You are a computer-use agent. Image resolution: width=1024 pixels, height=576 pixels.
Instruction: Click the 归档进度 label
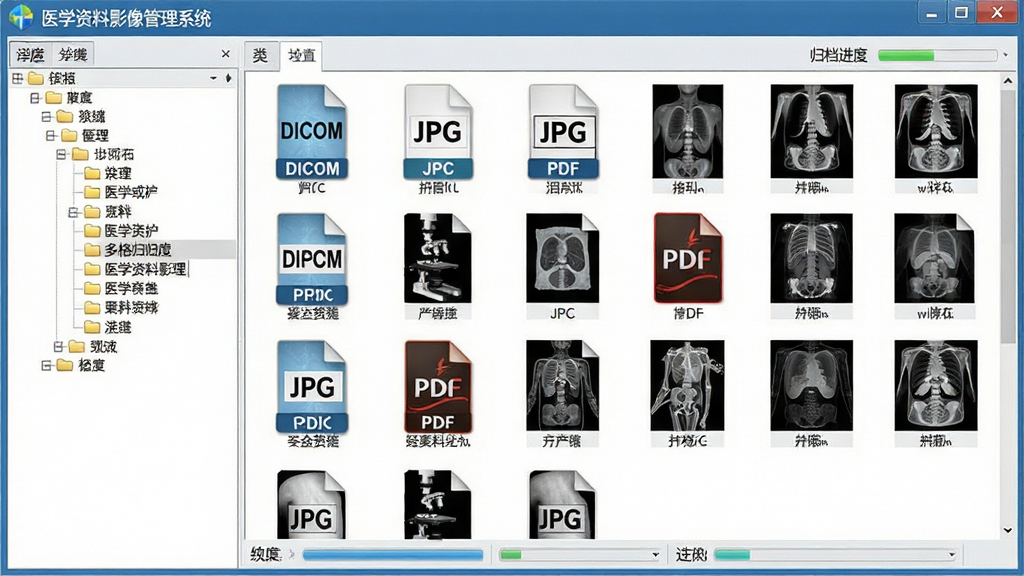(x=838, y=56)
